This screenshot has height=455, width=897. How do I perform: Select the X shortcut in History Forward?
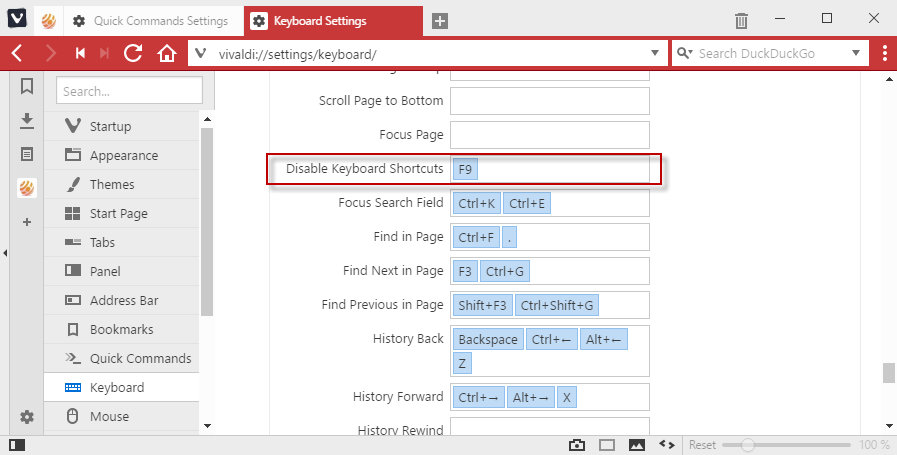(x=567, y=397)
